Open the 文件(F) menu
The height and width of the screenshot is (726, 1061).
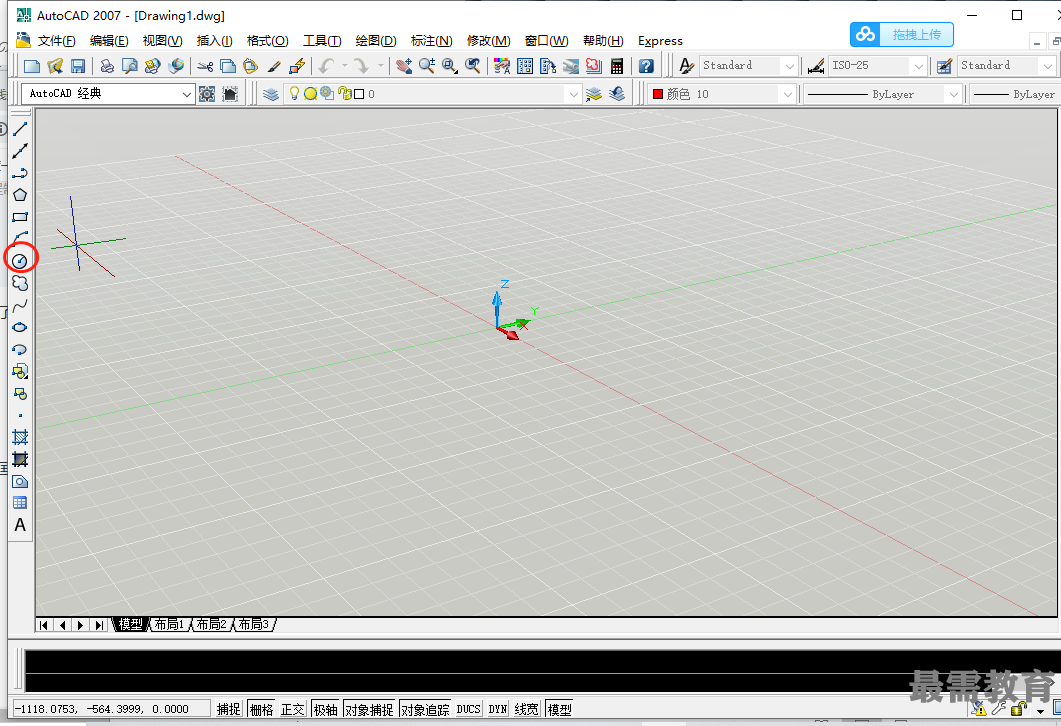click(56, 41)
